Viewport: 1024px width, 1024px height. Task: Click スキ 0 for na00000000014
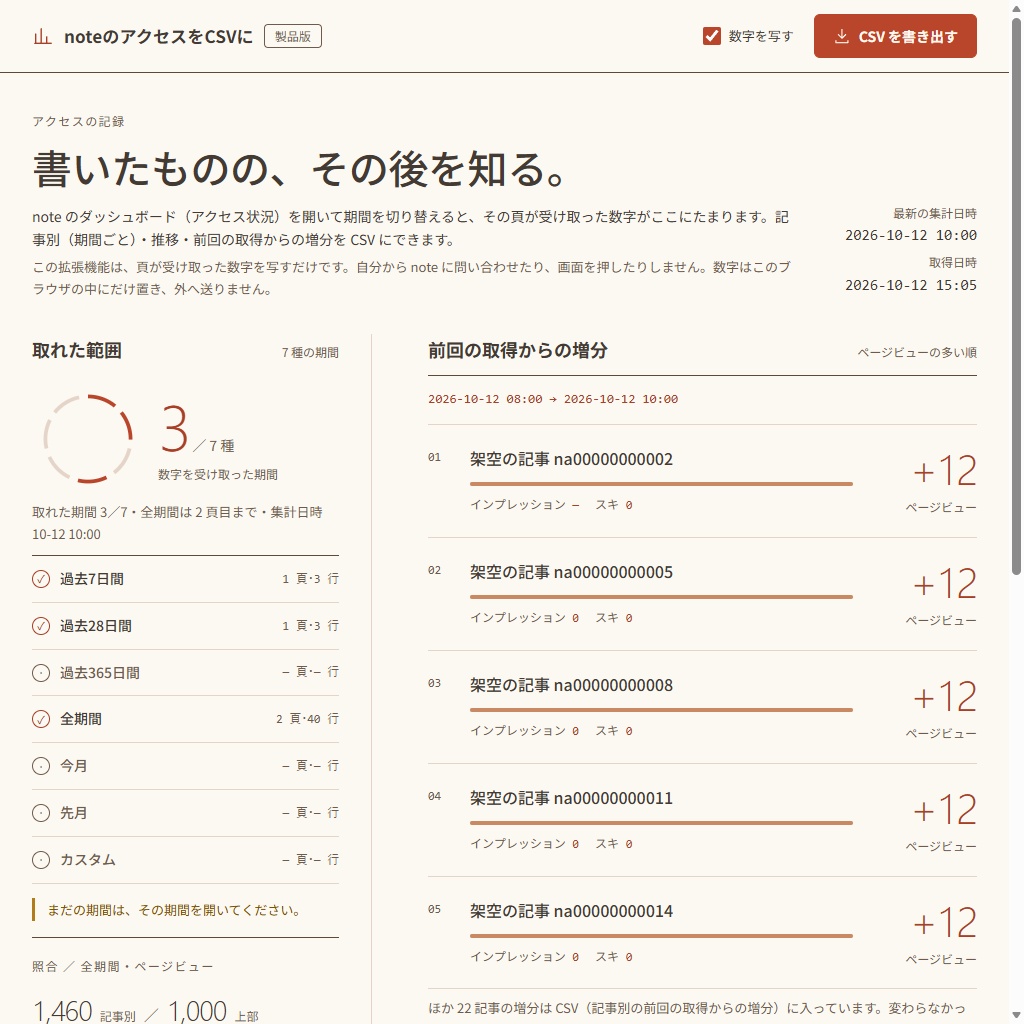(613, 957)
